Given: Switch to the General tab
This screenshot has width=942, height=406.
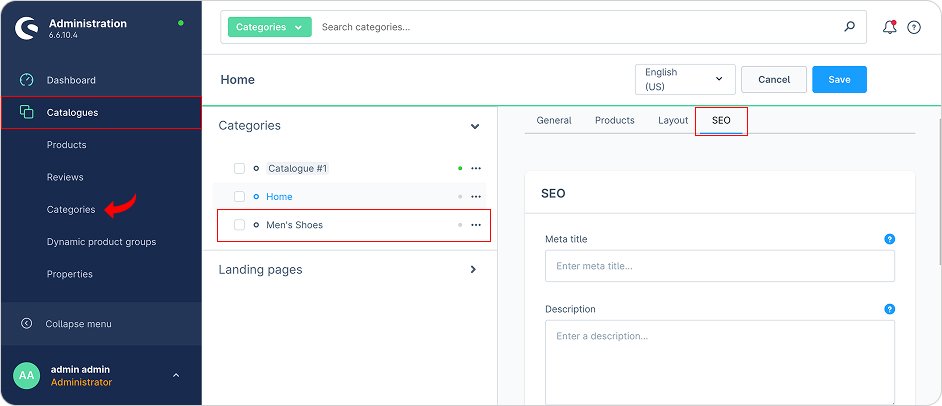Looking at the screenshot, I should click(x=554, y=121).
